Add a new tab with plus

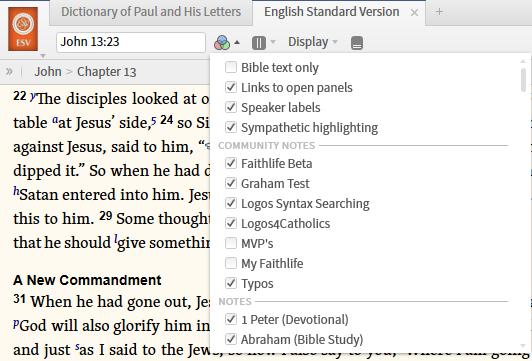(439, 12)
